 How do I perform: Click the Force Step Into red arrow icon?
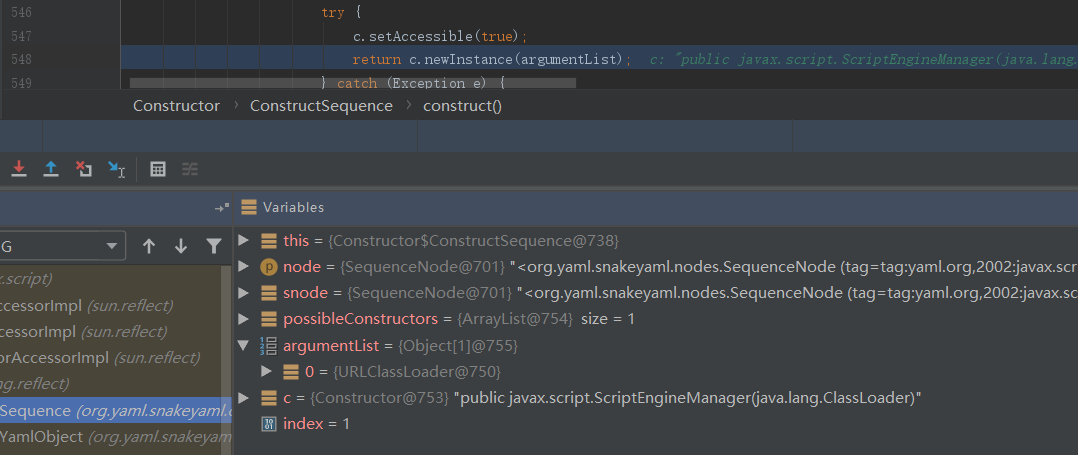point(18,169)
